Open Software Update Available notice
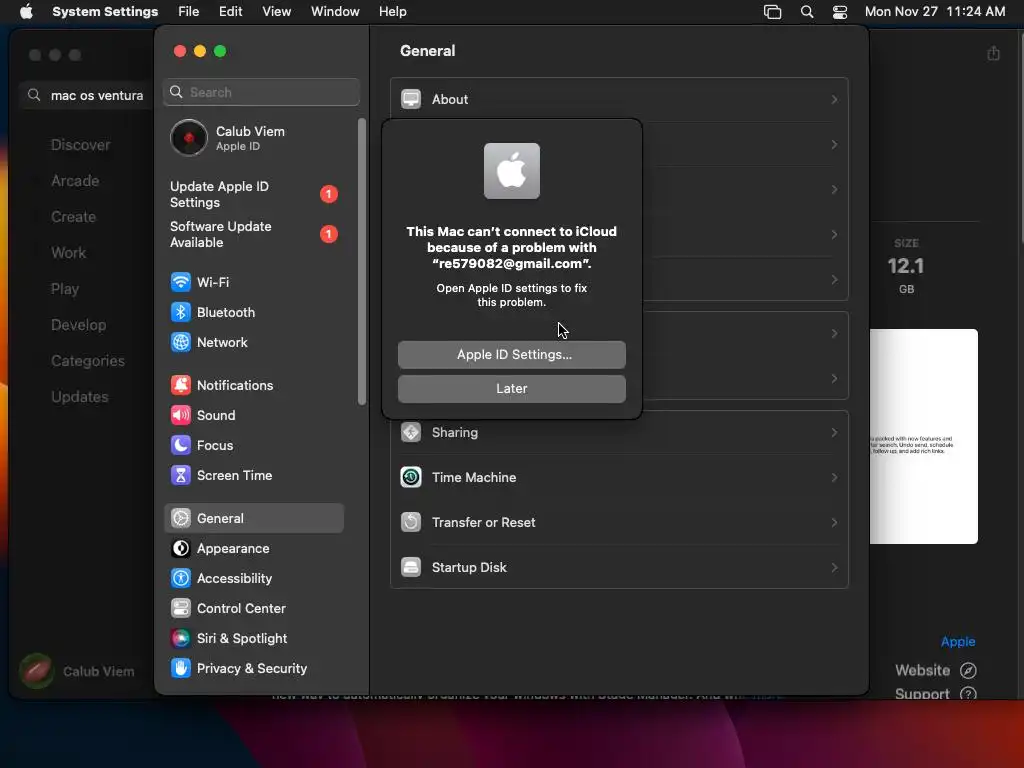This screenshot has width=1024, height=768. click(253, 234)
